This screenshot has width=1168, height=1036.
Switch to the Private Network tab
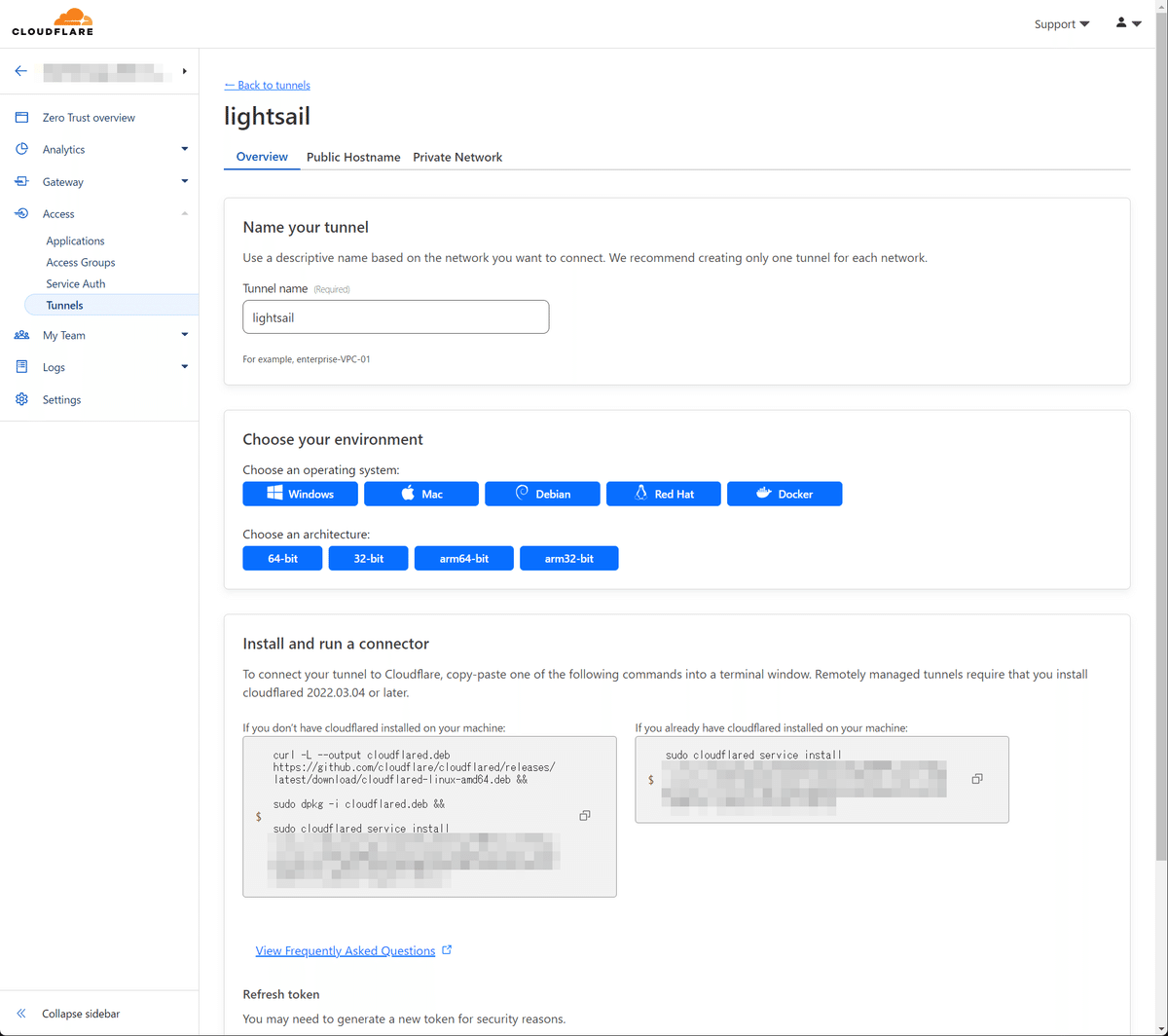(457, 157)
